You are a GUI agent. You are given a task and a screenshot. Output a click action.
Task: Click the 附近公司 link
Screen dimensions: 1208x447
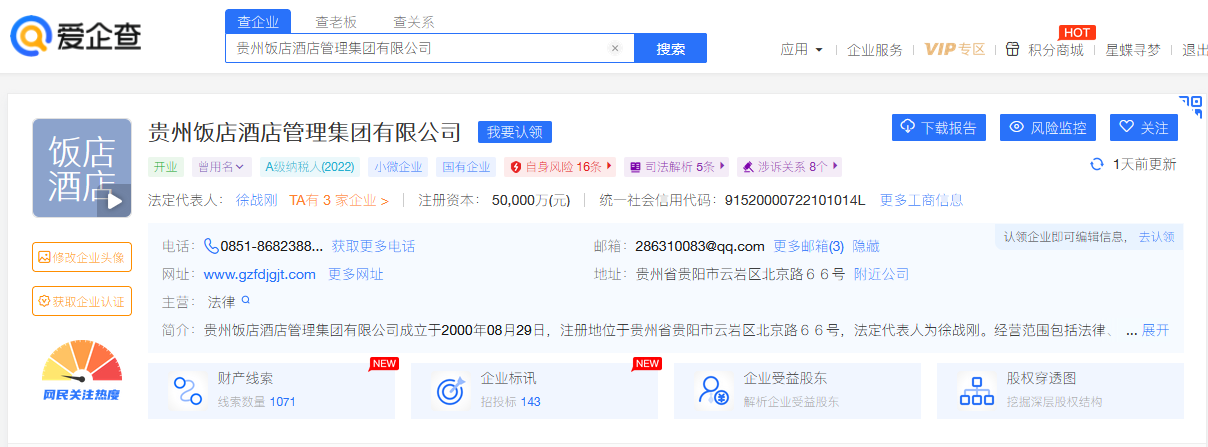[x=882, y=274]
